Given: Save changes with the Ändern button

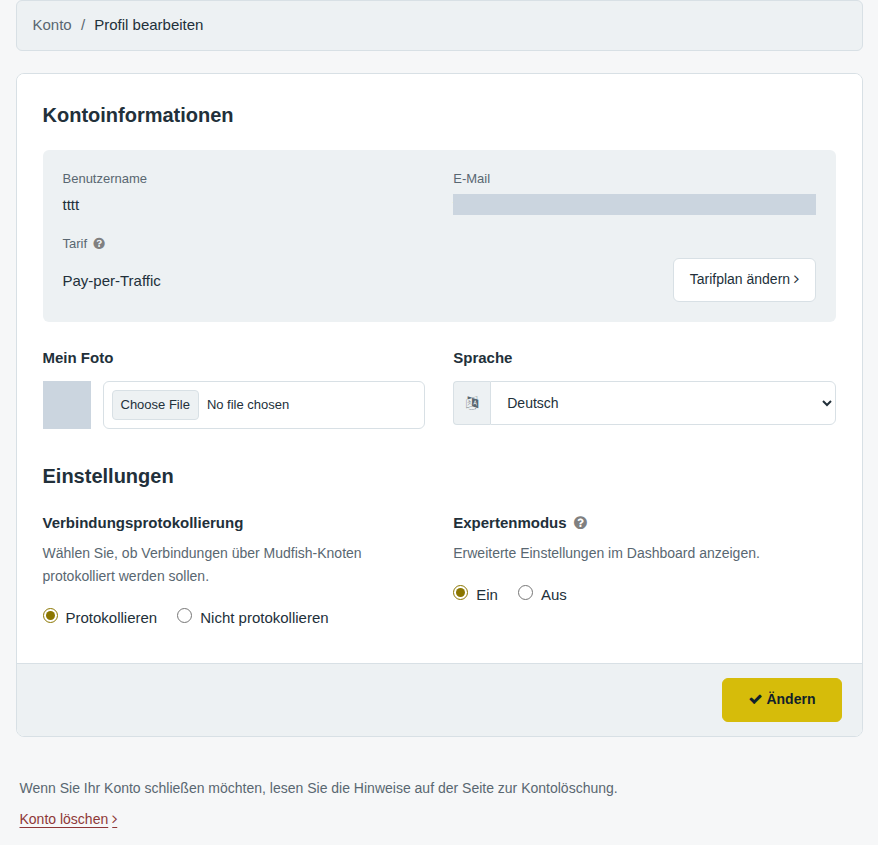Looking at the screenshot, I should pyautogui.click(x=782, y=699).
